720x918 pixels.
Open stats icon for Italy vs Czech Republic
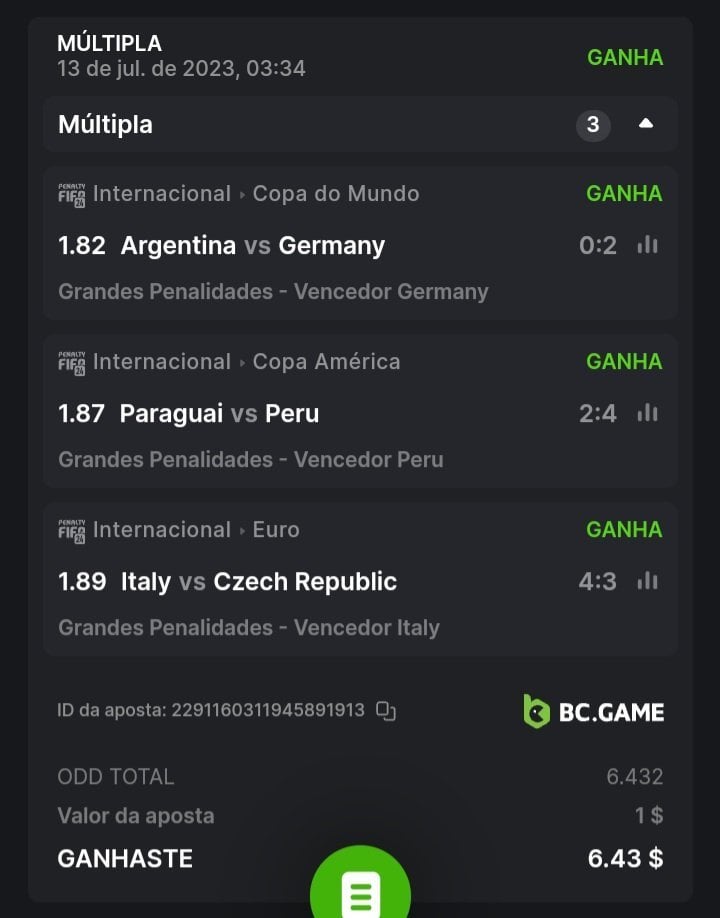(x=648, y=581)
